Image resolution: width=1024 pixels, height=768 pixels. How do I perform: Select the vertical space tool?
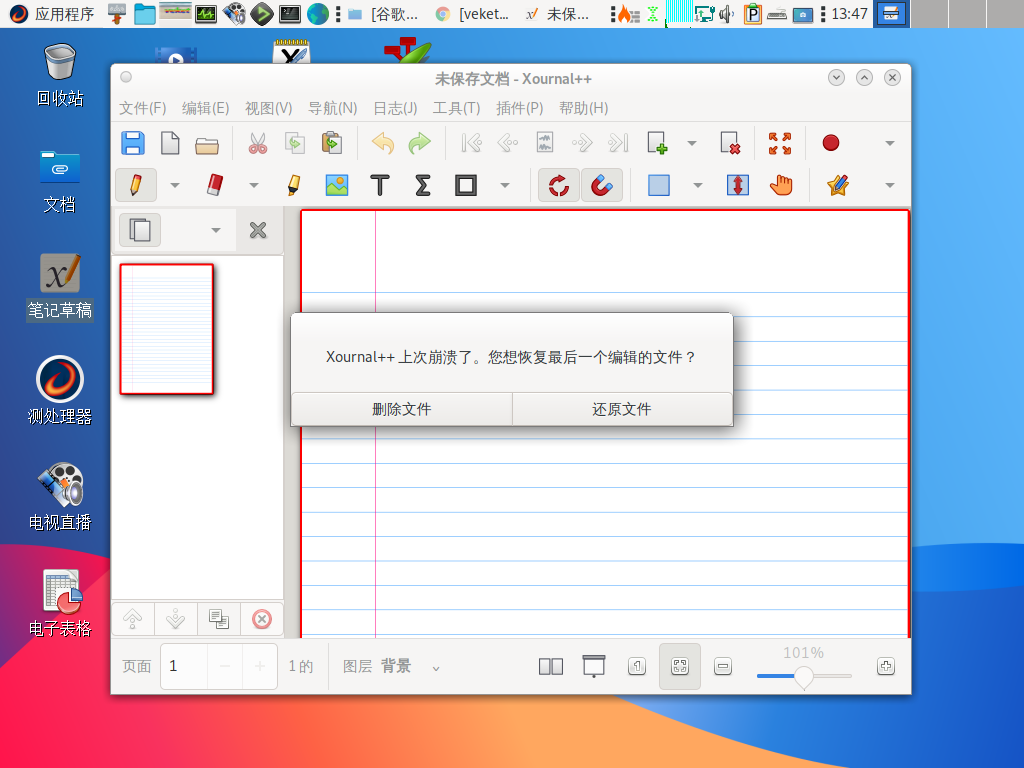pyautogui.click(x=738, y=185)
